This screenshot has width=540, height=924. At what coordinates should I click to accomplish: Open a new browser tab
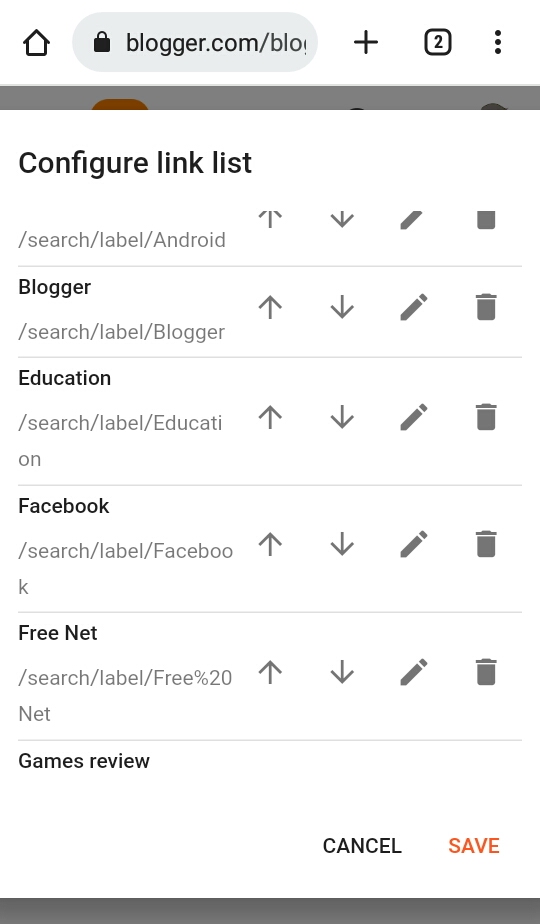click(x=366, y=42)
